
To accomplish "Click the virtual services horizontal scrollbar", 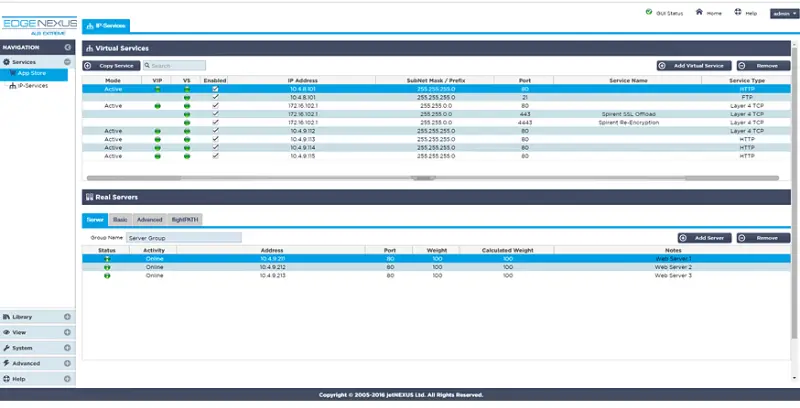I will [433, 178].
